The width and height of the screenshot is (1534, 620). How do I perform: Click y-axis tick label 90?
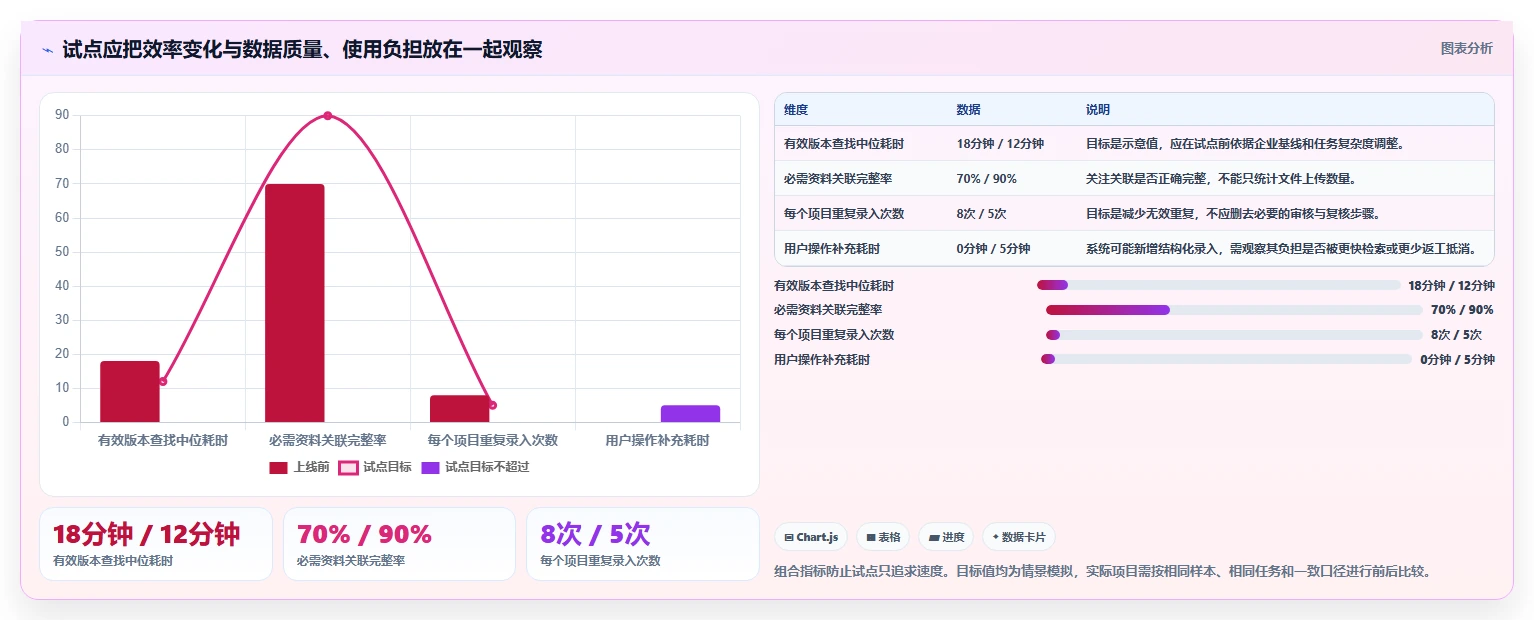click(x=62, y=115)
